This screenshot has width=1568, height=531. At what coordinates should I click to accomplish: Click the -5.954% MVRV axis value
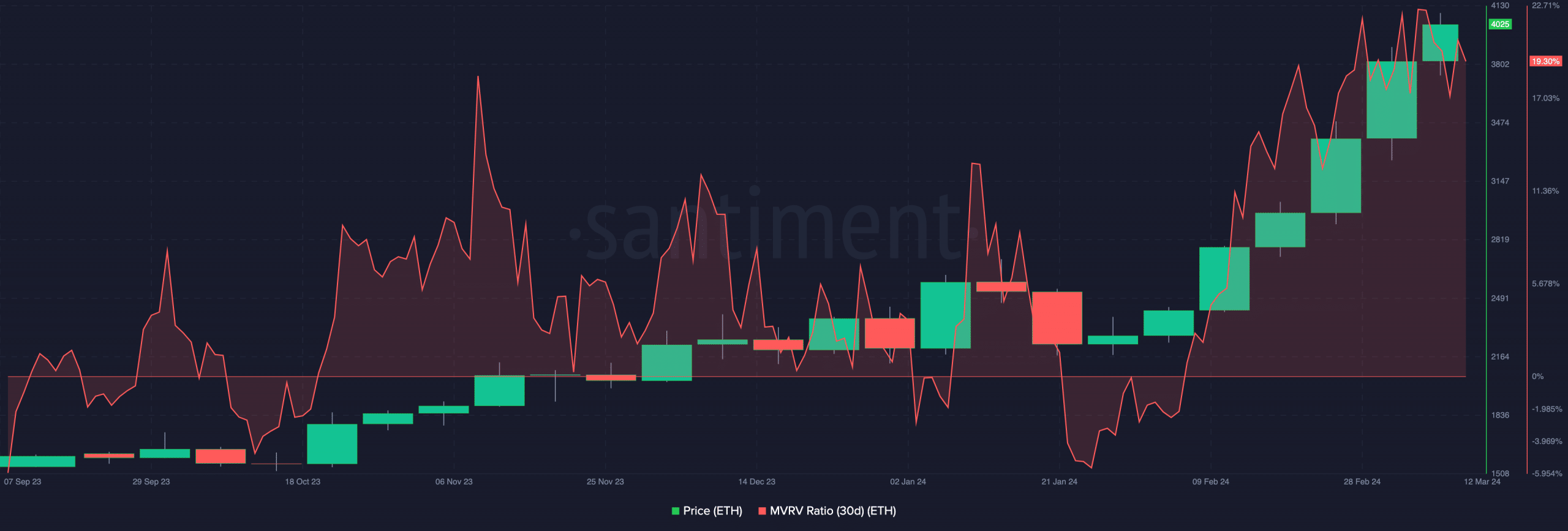click(x=1547, y=473)
